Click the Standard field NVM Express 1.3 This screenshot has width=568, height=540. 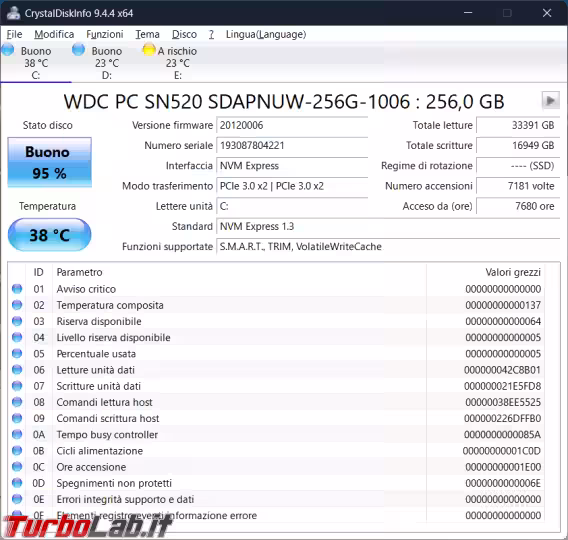click(x=388, y=227)
